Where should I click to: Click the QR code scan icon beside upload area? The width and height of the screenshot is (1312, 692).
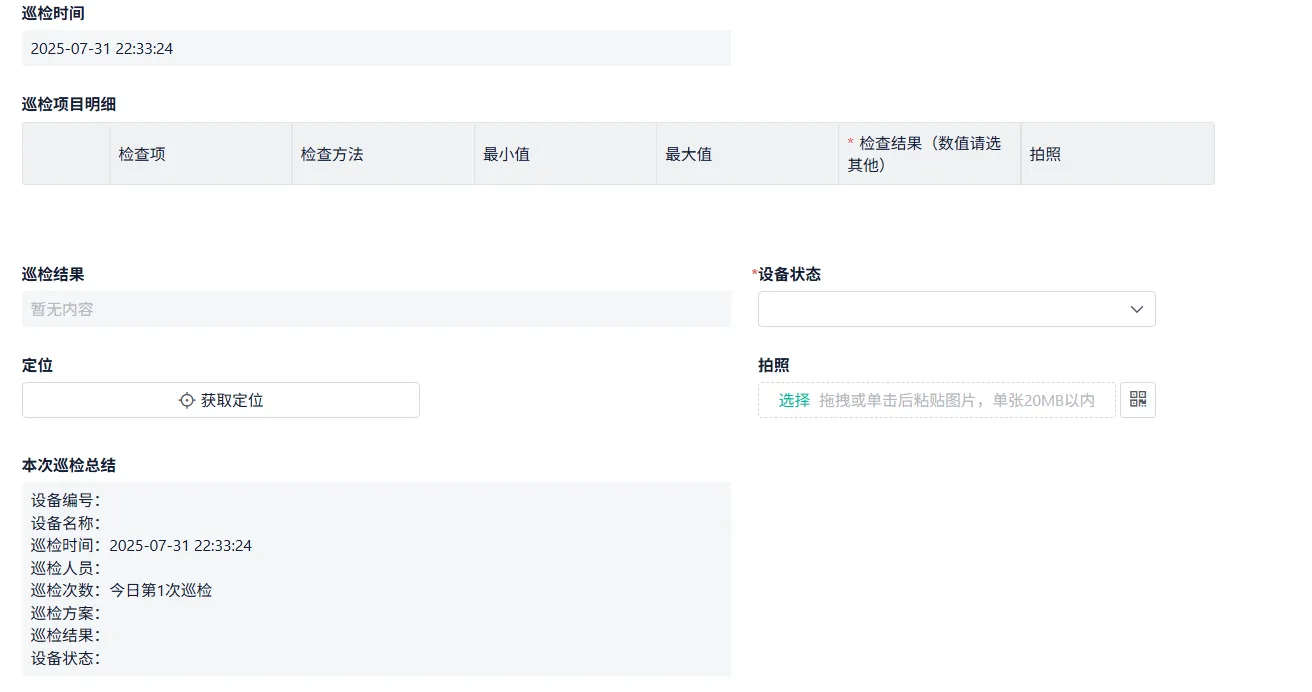tap(1138, 399)
